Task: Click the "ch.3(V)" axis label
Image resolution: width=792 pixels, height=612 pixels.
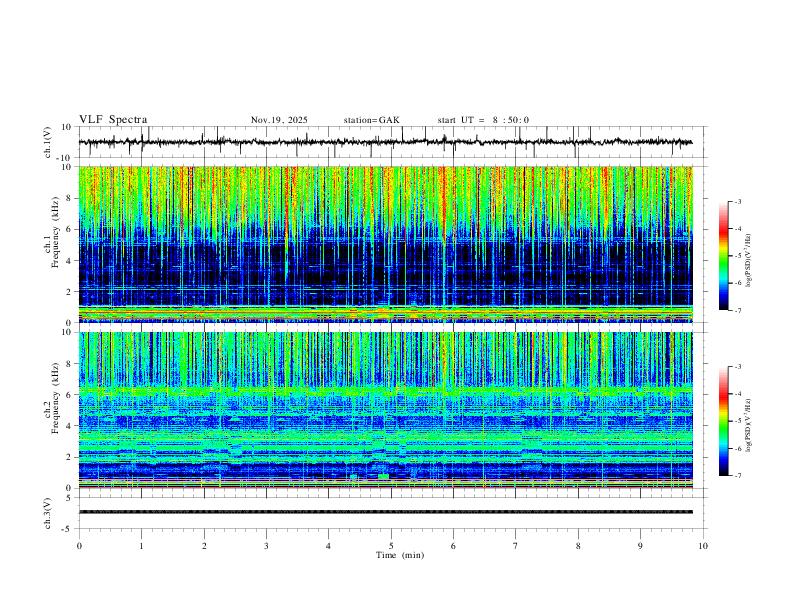Action: pyautogui.click(x=48, y=513)
